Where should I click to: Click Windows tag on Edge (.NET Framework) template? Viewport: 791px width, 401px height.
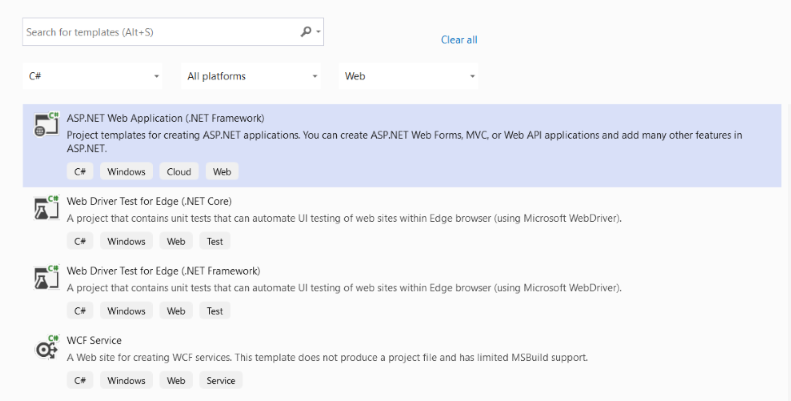[x=126, y=311]
